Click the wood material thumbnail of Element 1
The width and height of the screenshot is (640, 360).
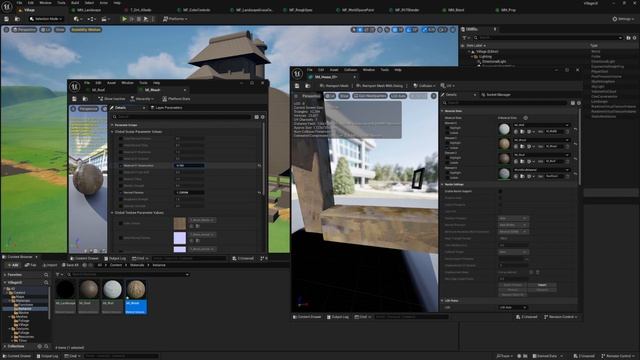click(504, 144)
